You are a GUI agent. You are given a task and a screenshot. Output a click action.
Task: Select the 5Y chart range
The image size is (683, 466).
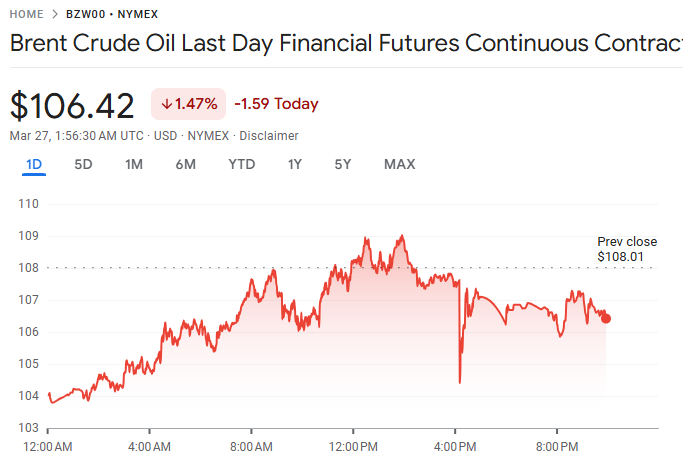tap(343, 165)
